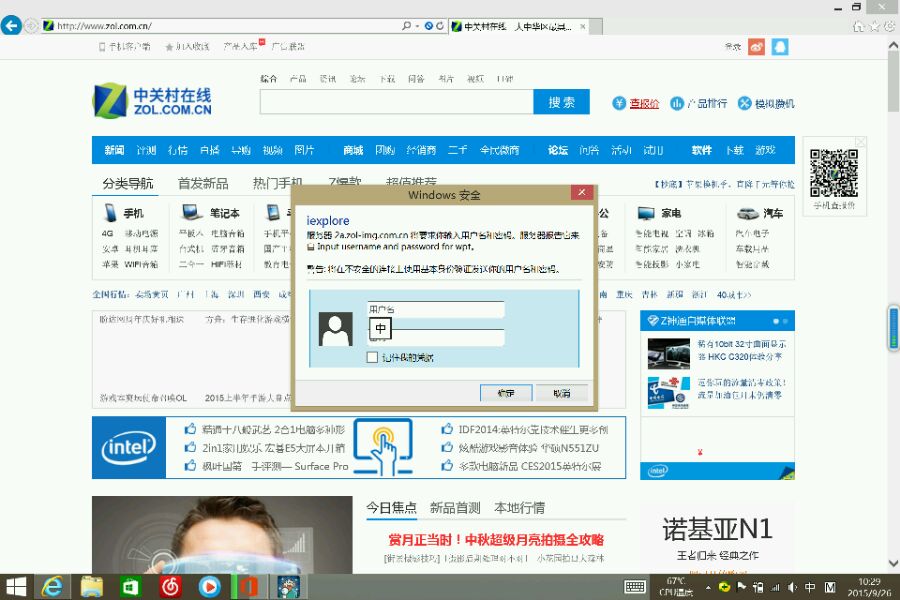The height and width of the screenshot is (600, 900).
Task: Click the 模拟攒机 wrench icon
Action: click(x=744, y=103)
